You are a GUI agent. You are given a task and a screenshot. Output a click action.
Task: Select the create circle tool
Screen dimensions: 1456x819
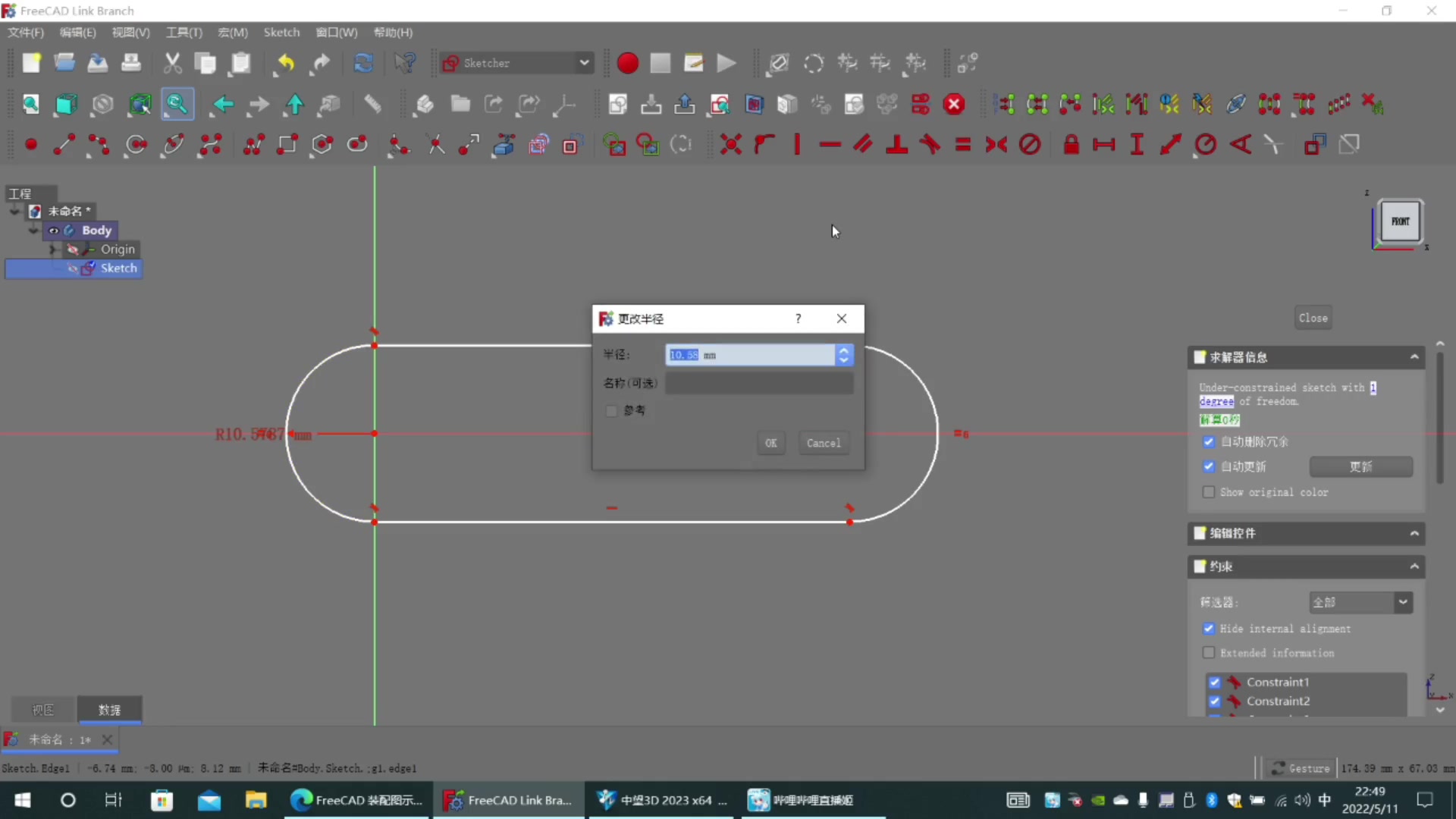coord(136,144)
